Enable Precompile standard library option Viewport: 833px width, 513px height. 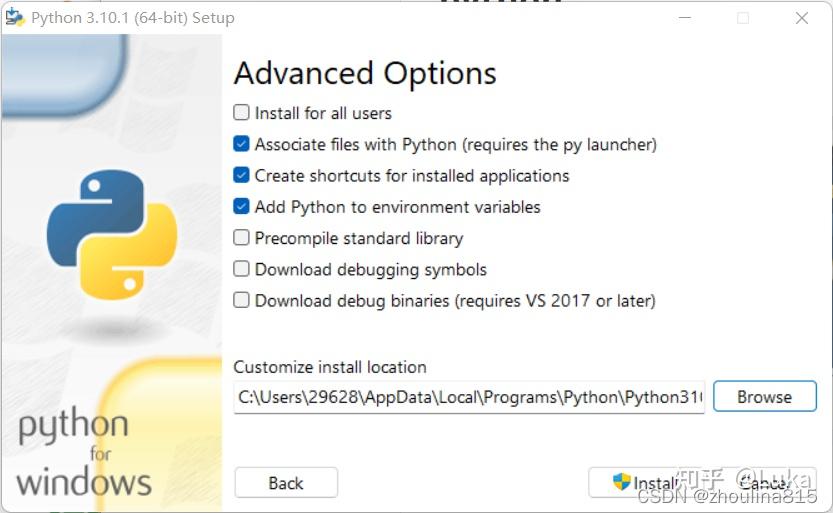coord(241,237)
